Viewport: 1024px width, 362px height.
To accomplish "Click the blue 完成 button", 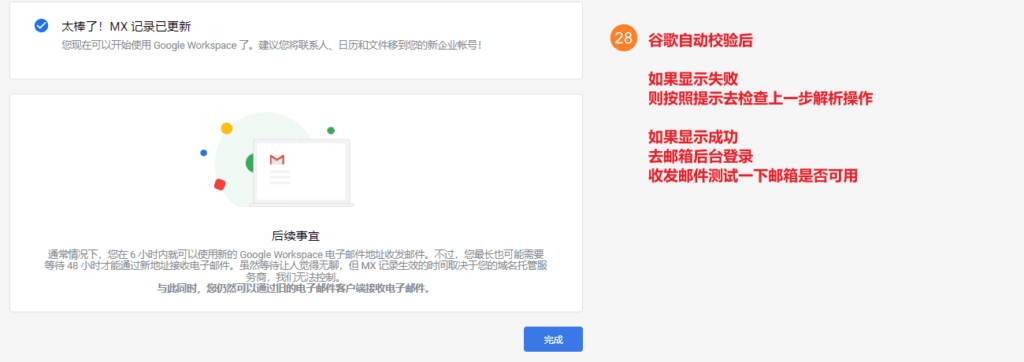I will (x=553, y=340).
